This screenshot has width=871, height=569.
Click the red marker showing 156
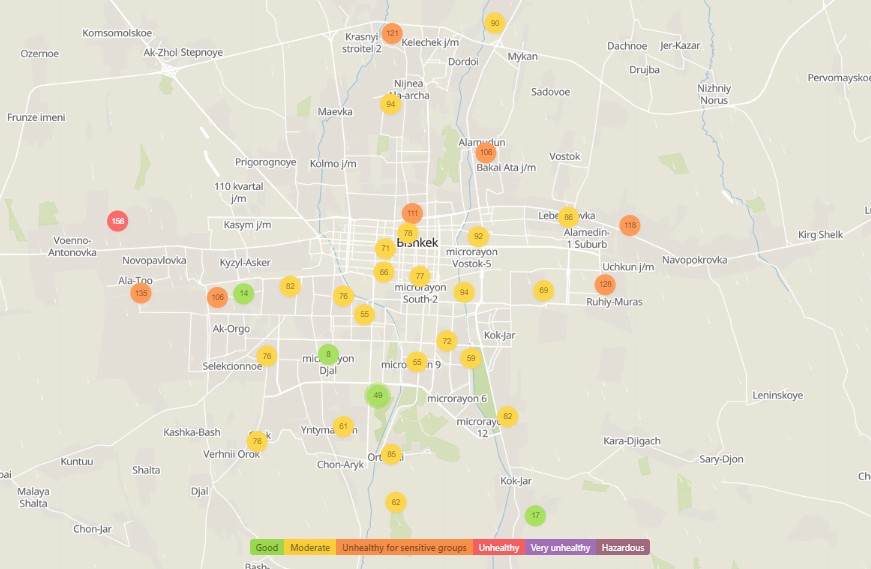tap(118, 221)
